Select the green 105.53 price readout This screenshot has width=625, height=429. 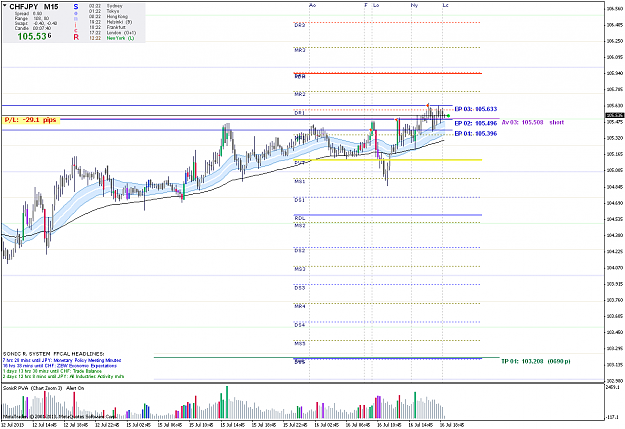coord(32,36)
